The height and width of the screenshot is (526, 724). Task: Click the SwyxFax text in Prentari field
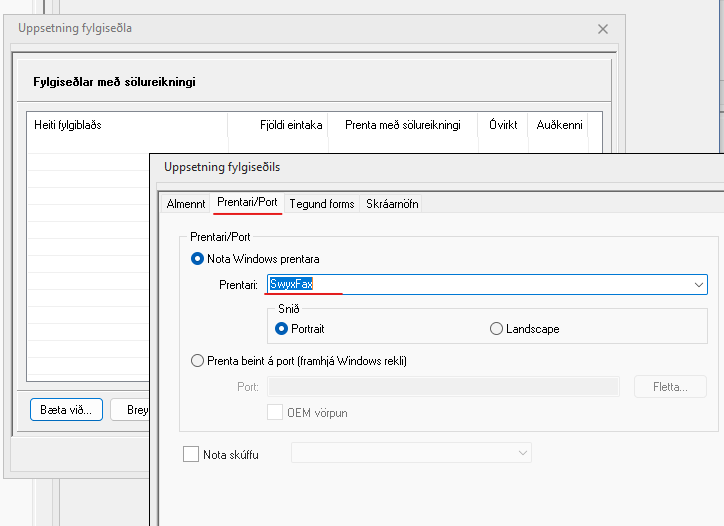coord(293,285)
